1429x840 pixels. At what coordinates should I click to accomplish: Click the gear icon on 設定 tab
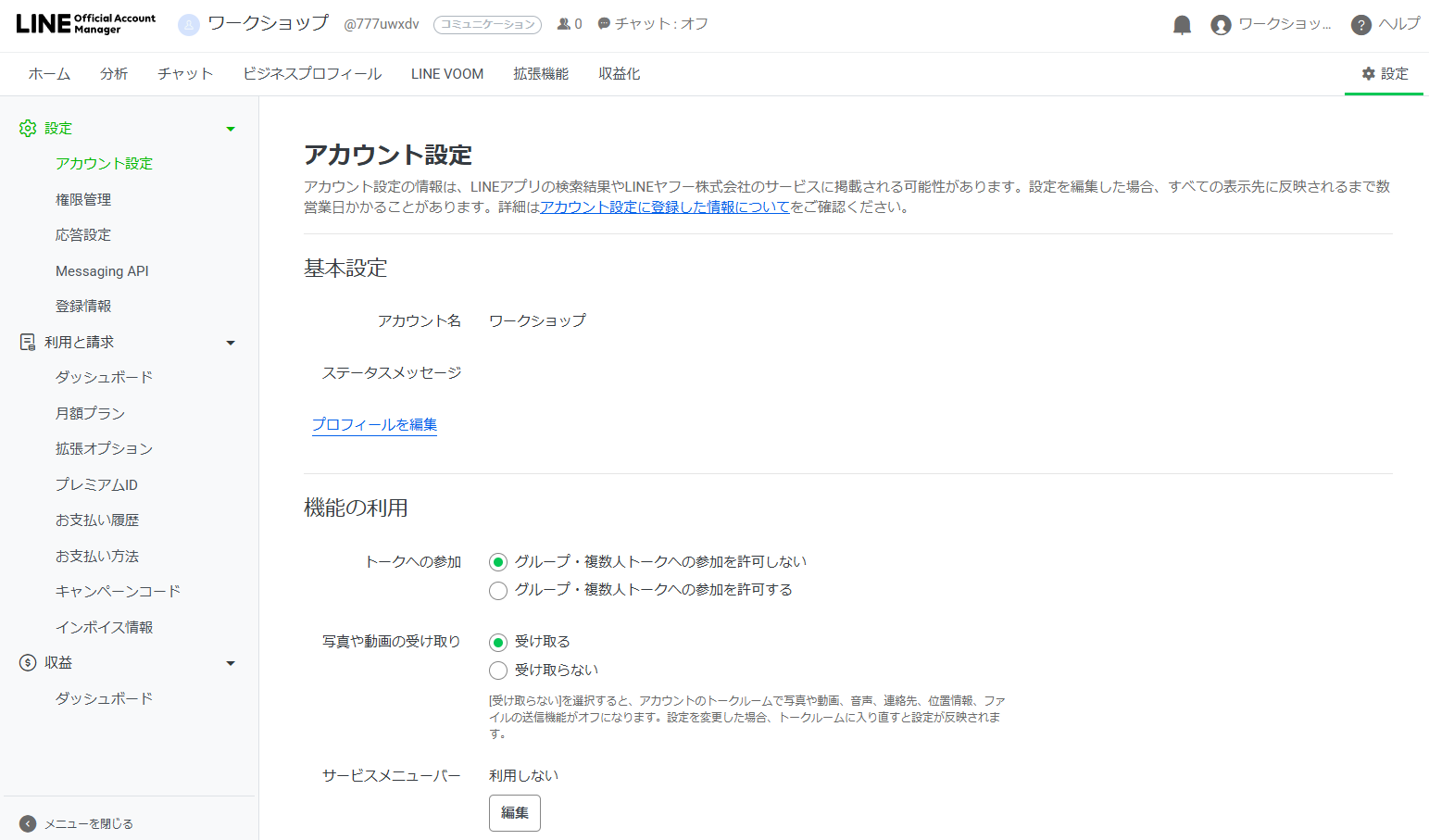point(1366,74)
